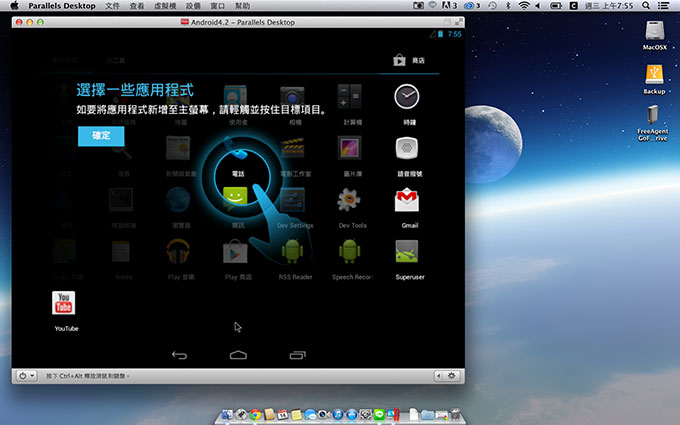The image size is (680, 425).
Task: Open iTunes from the Dock
Action: [x=338, y=415]
